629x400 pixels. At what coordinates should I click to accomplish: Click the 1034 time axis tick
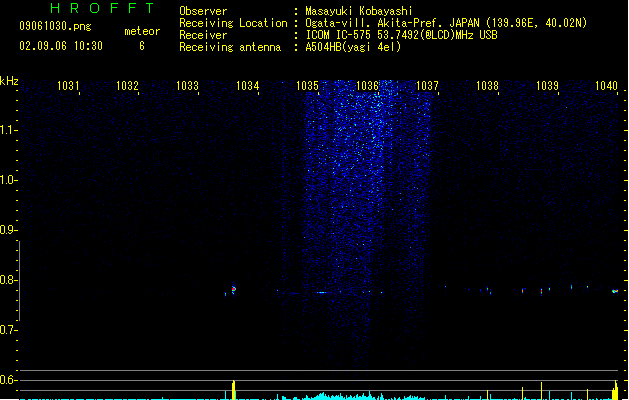tap(248, 86)
